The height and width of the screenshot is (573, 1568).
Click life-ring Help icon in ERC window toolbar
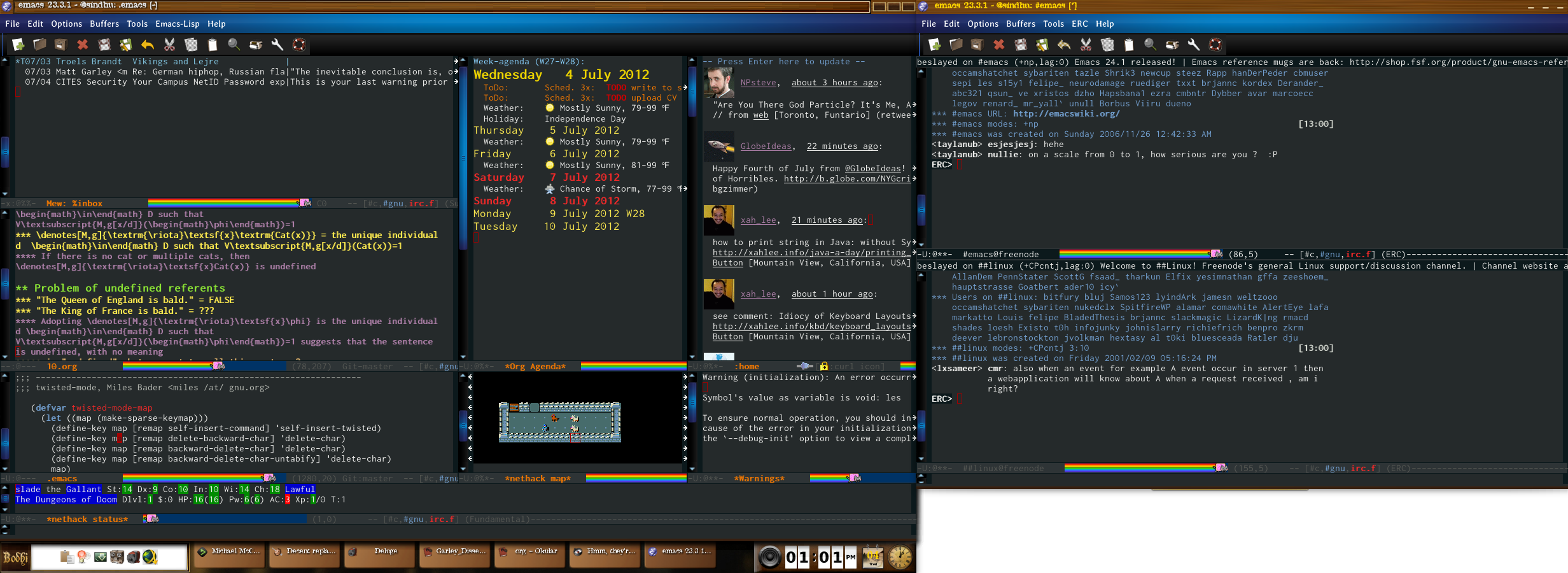pyautogui.click(x=1215, y=45)
